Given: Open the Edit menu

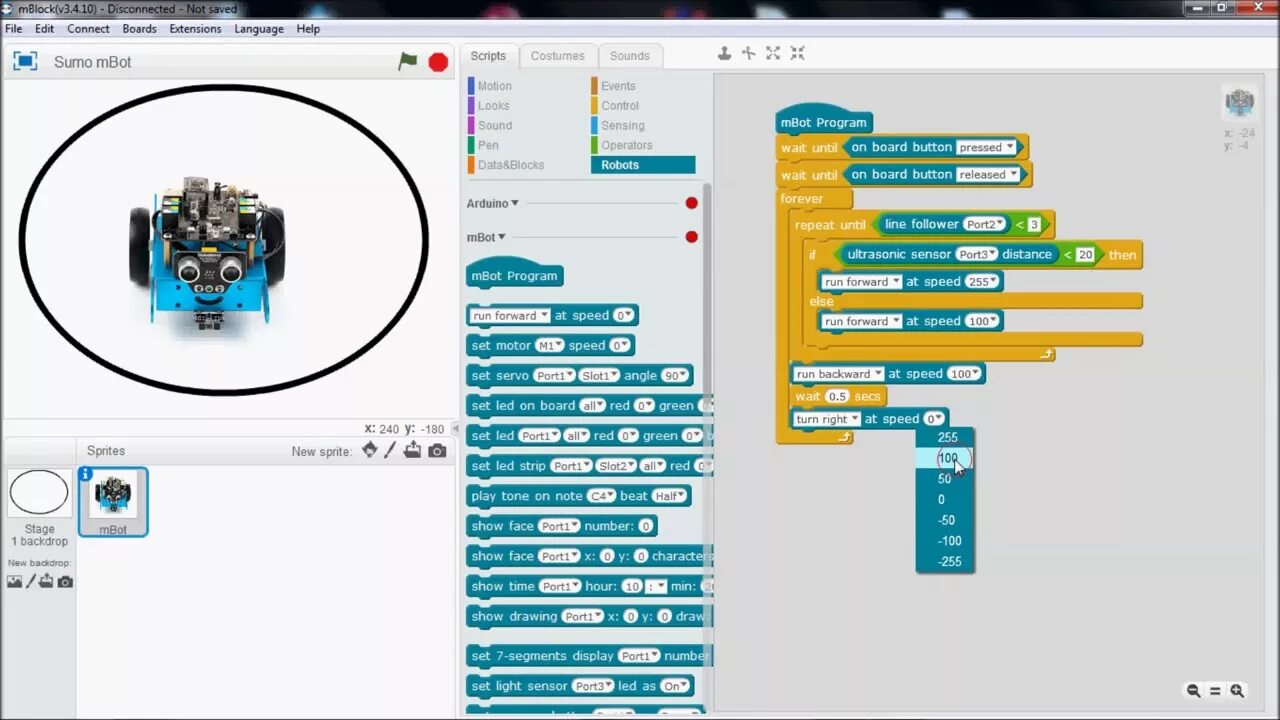Looking at the screenshot, I should coord(45,29).
